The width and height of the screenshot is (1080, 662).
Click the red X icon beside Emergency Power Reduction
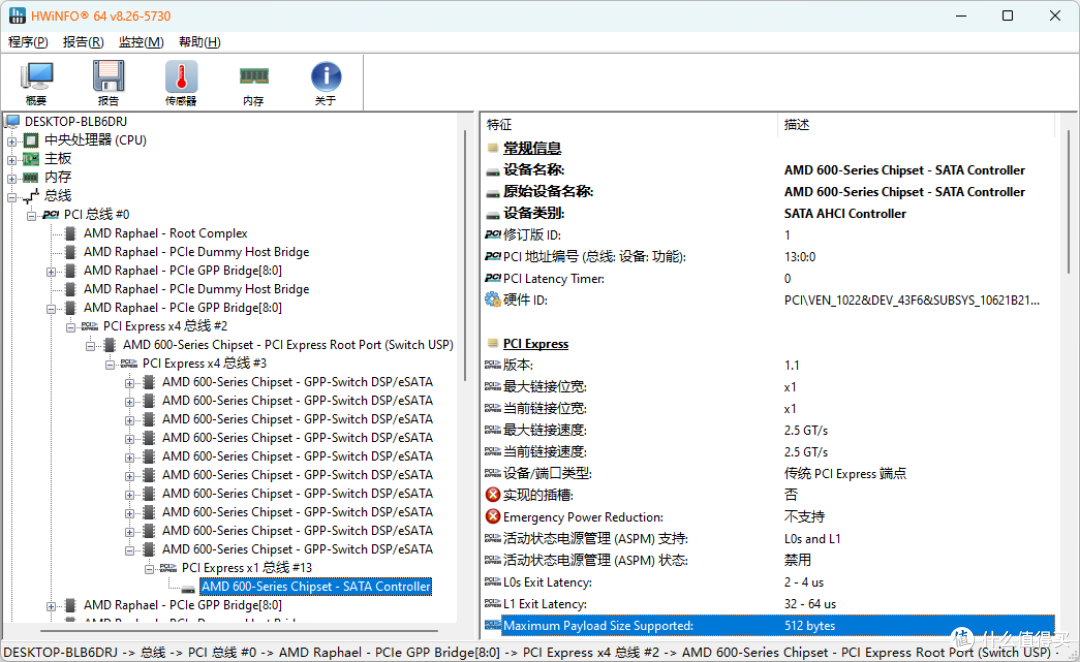pos(492,517)
